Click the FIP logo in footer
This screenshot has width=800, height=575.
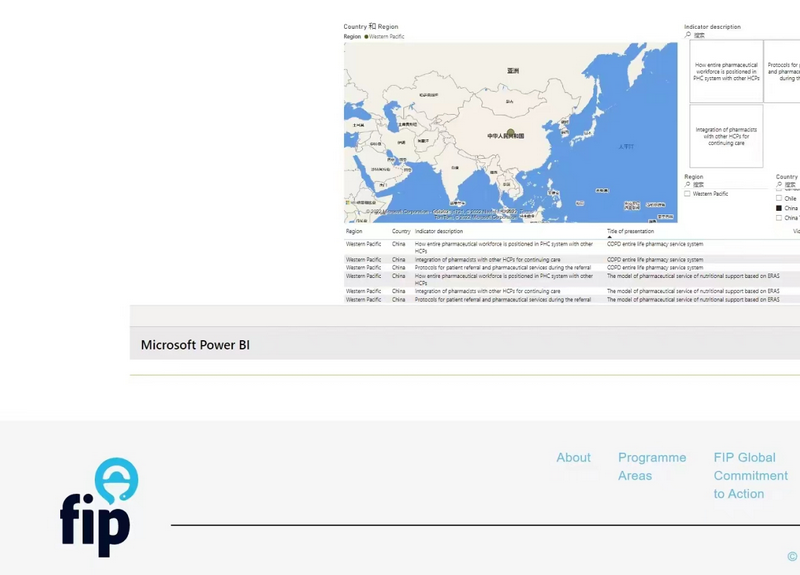[x=98, y=507]
